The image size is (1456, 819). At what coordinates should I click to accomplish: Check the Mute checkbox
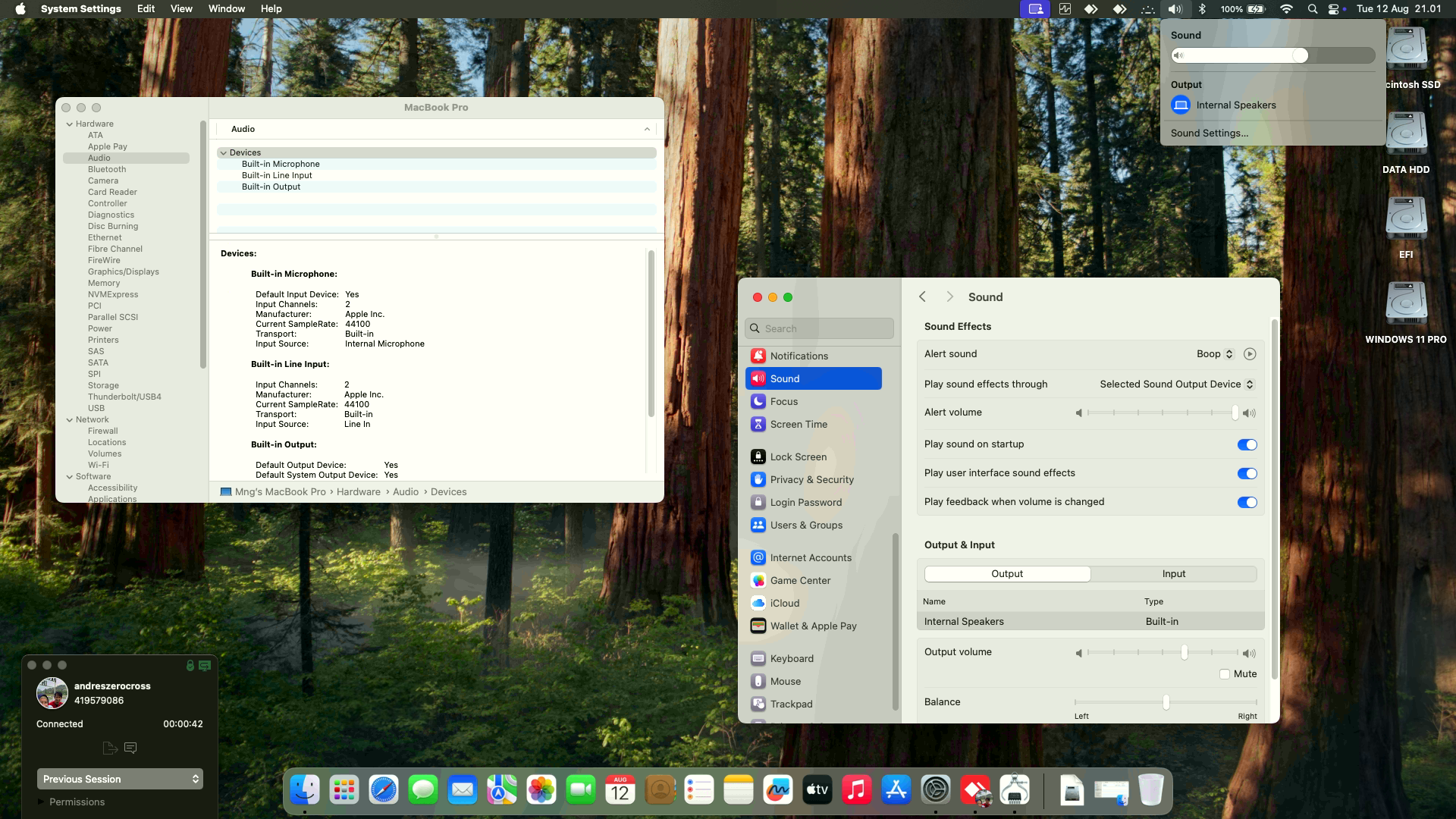[1224, 674]
